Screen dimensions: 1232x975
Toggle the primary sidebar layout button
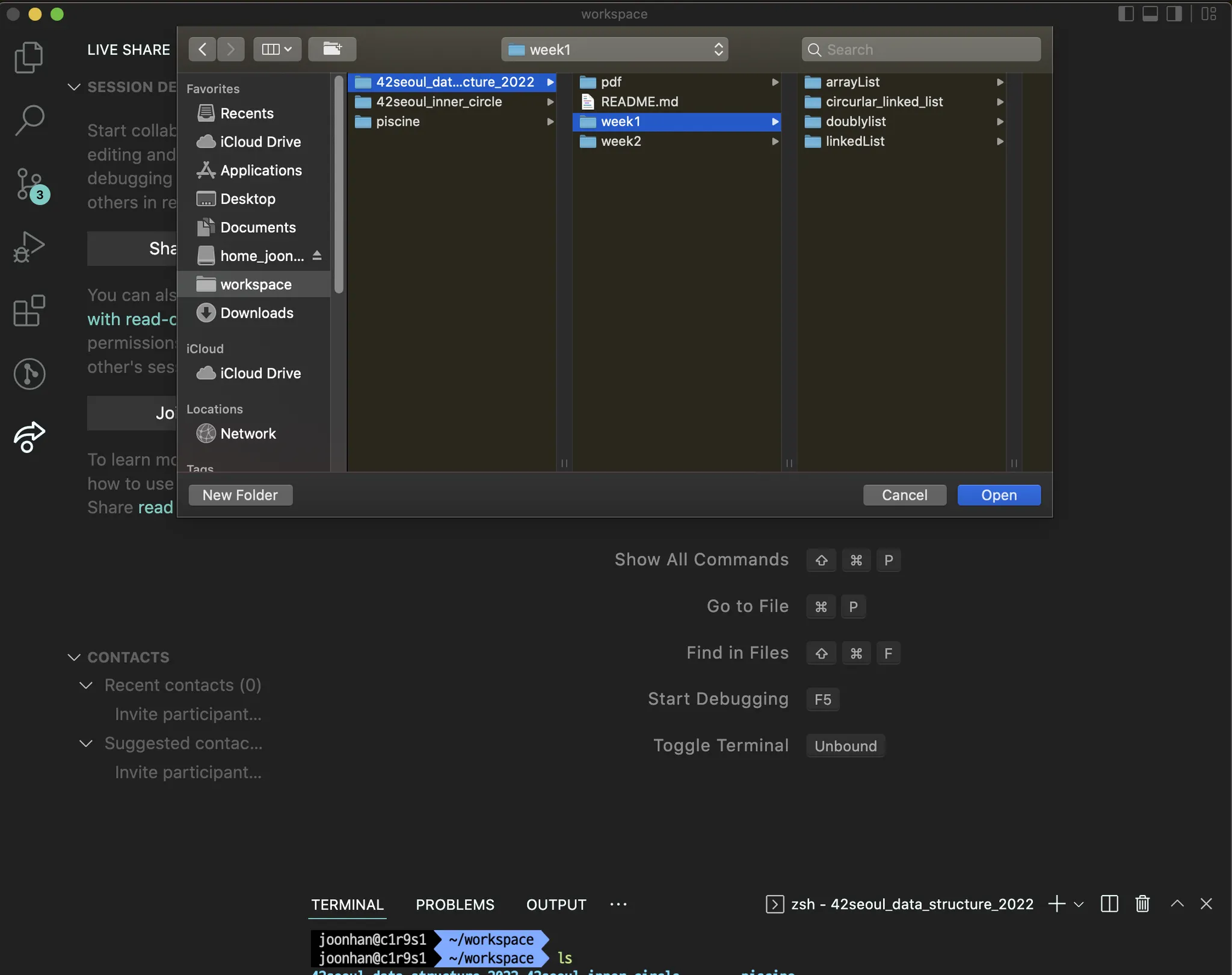point(1126,14)
